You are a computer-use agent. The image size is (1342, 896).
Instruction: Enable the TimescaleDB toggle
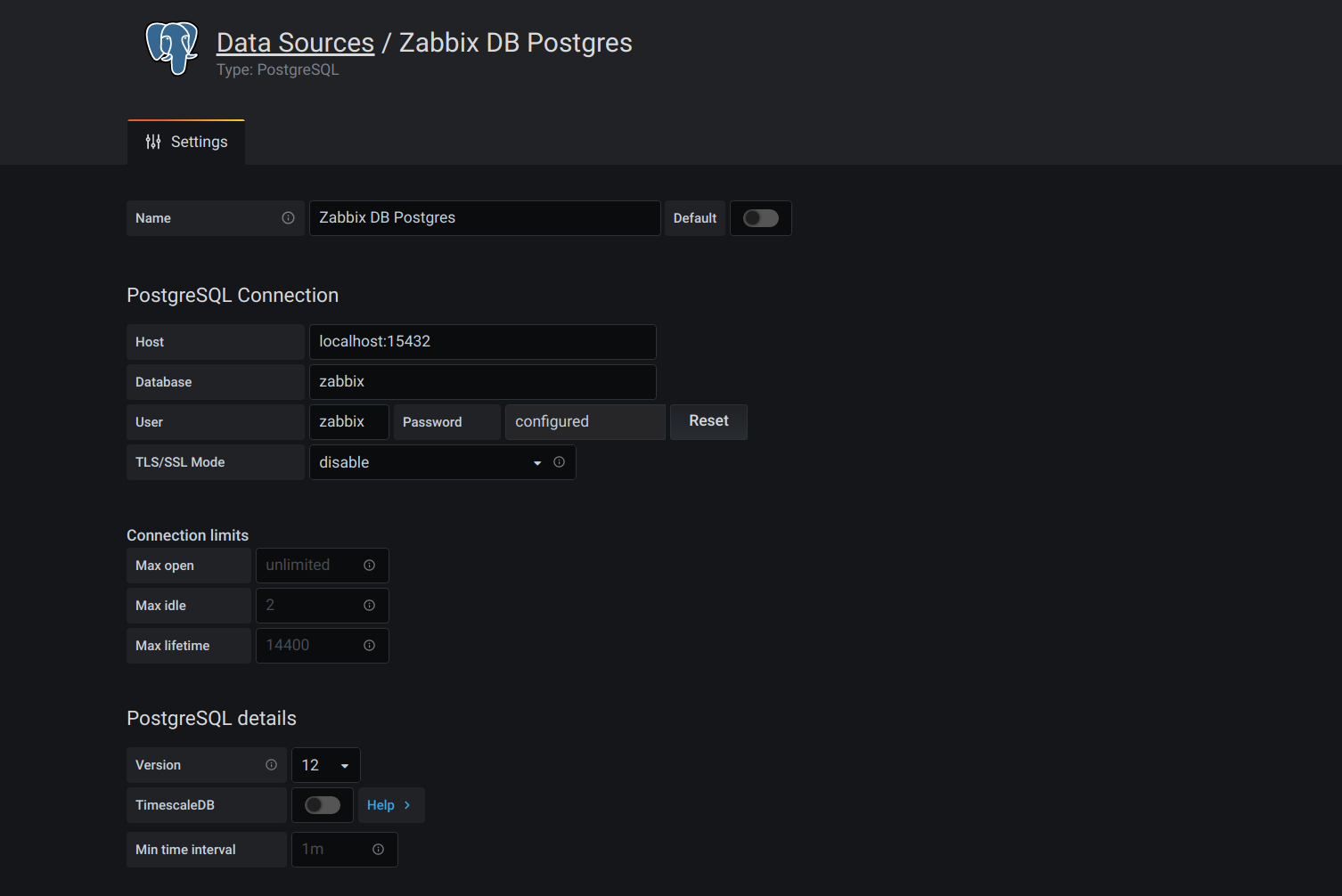(322, 804)
